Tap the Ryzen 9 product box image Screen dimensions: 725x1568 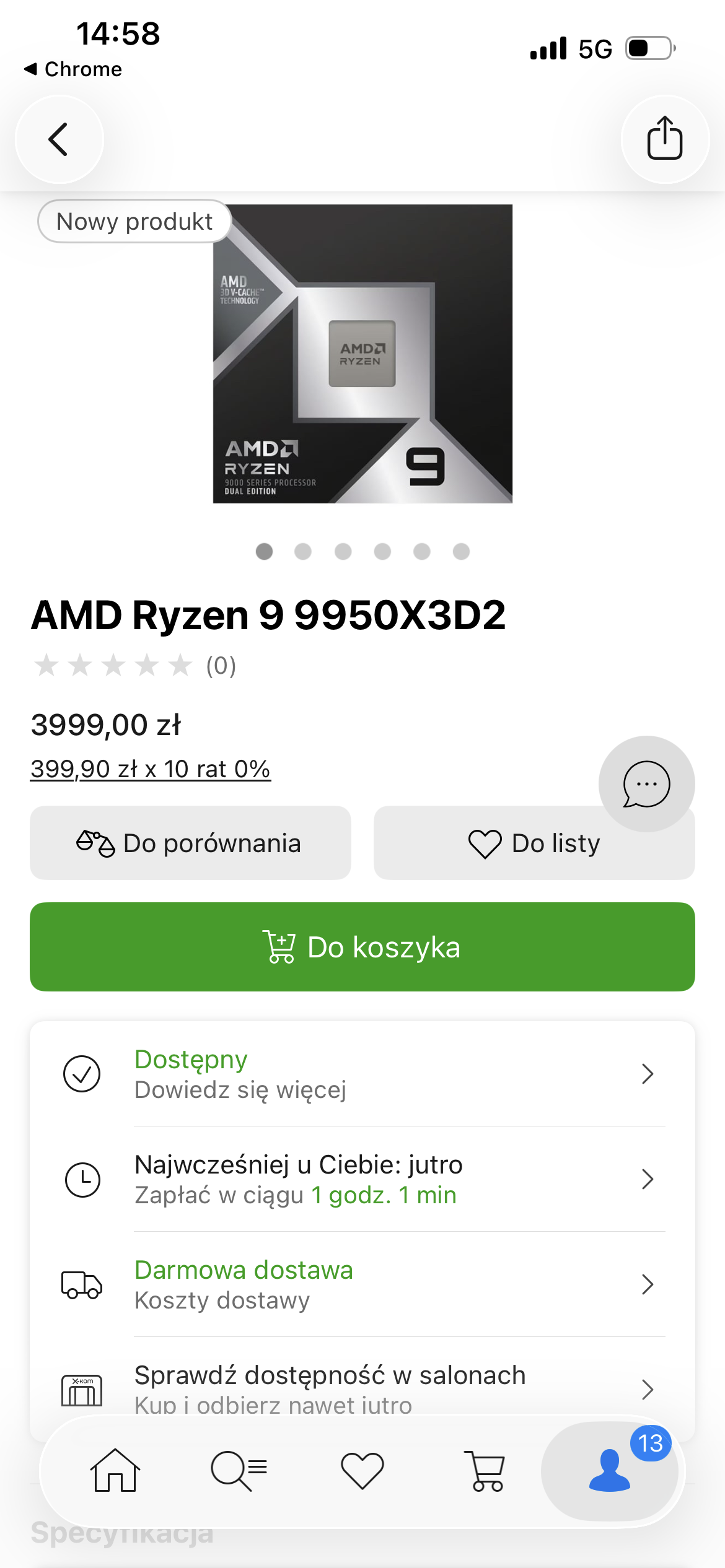(362, 354)
